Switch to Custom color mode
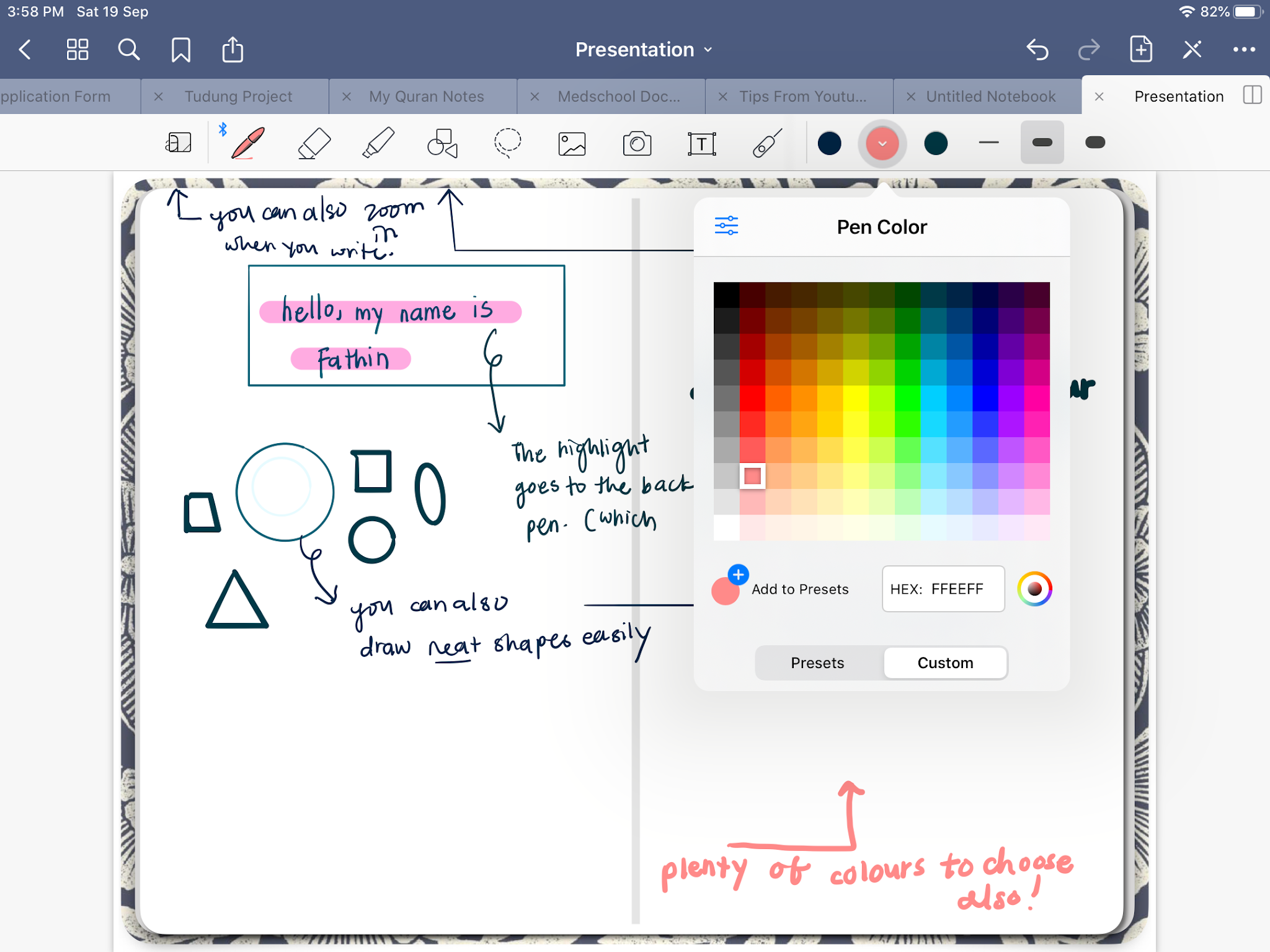The image size is (1270, 952). click(x=945, y=663)
